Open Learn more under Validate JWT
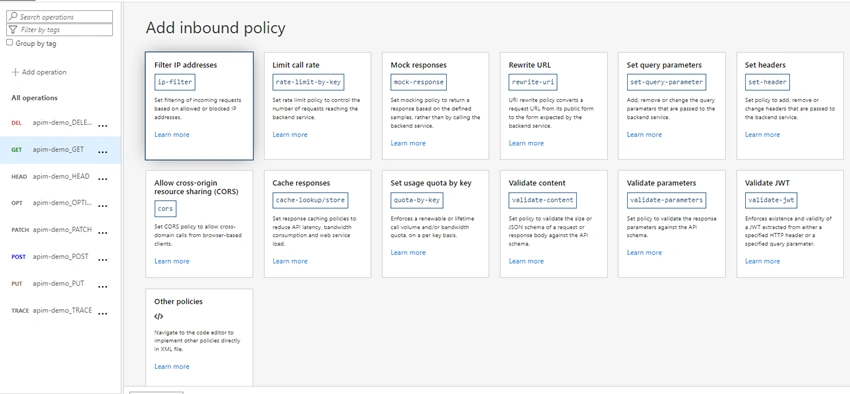The image size is (850, 394). 763,261
